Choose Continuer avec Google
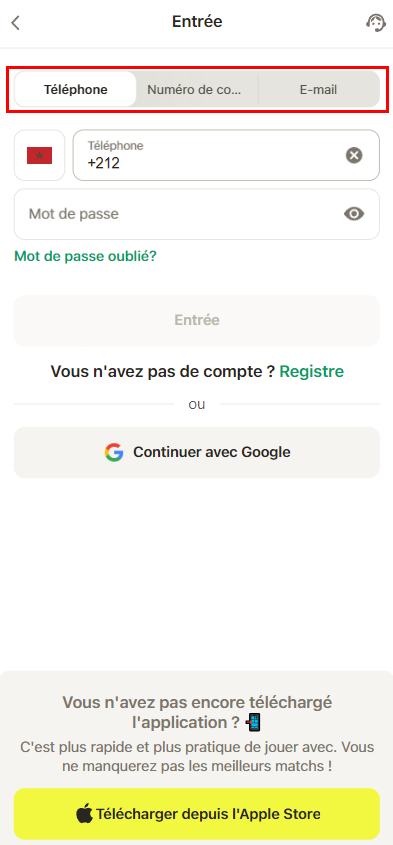 197,452
